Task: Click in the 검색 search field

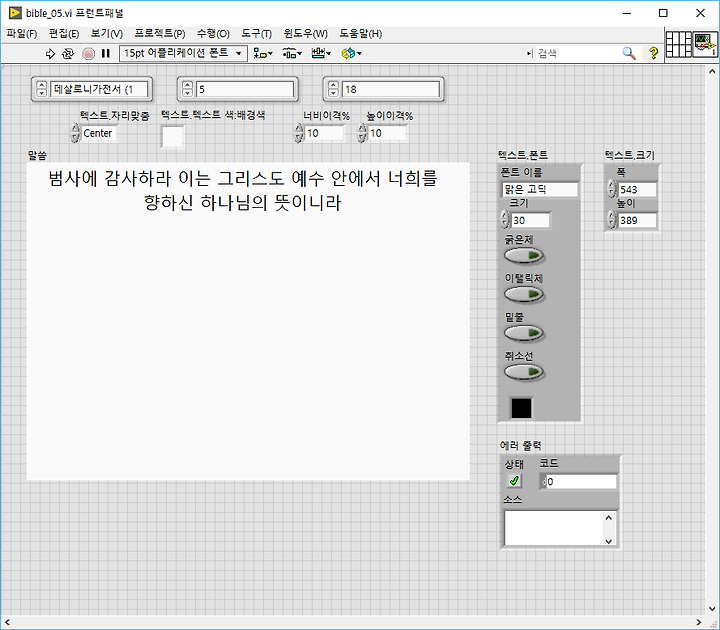Action: click(578, 53)
